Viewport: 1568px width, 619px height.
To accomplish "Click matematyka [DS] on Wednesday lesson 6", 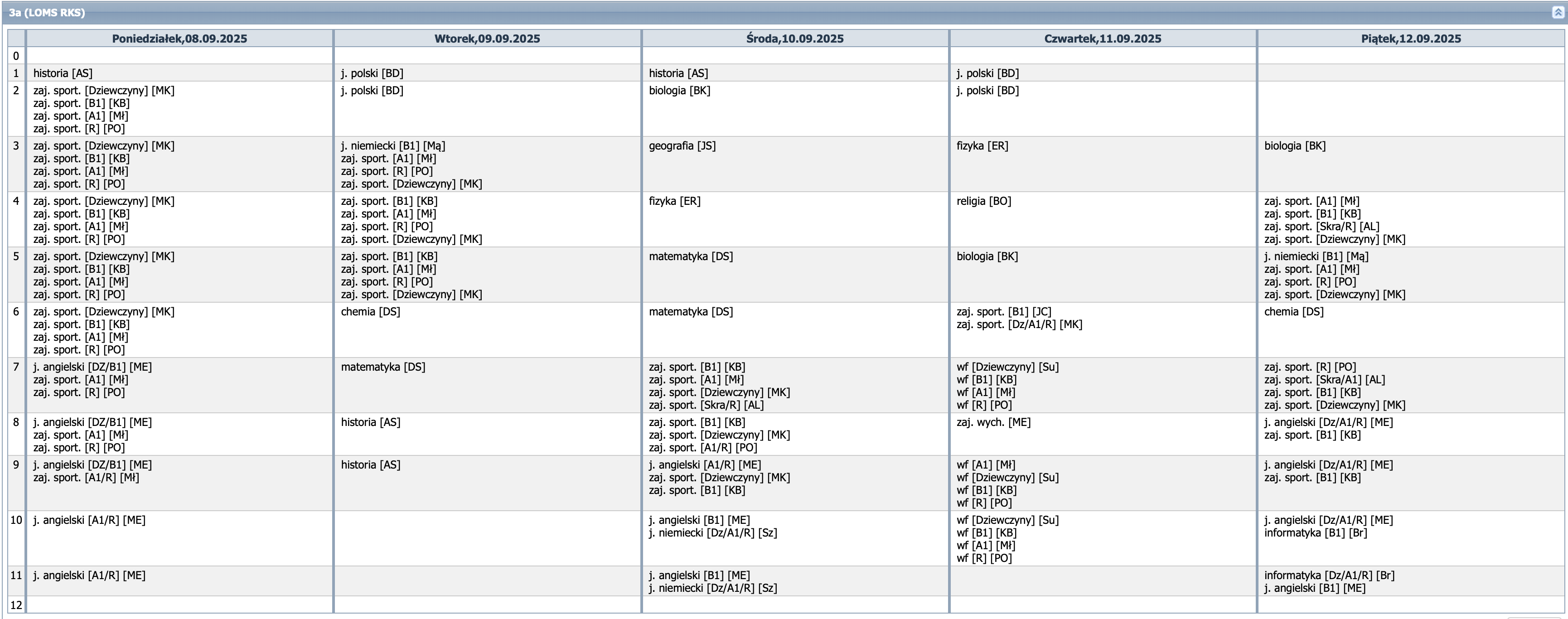I will coord(691,312).
